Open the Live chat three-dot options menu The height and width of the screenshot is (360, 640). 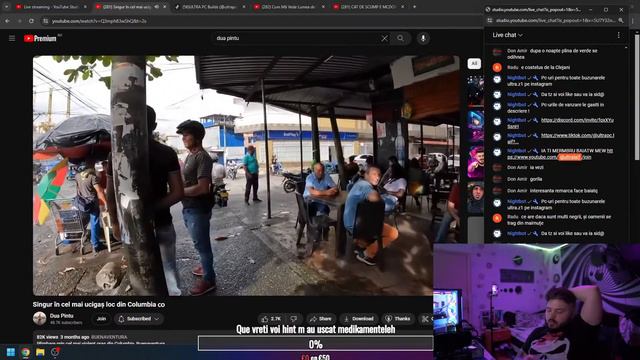618,35
